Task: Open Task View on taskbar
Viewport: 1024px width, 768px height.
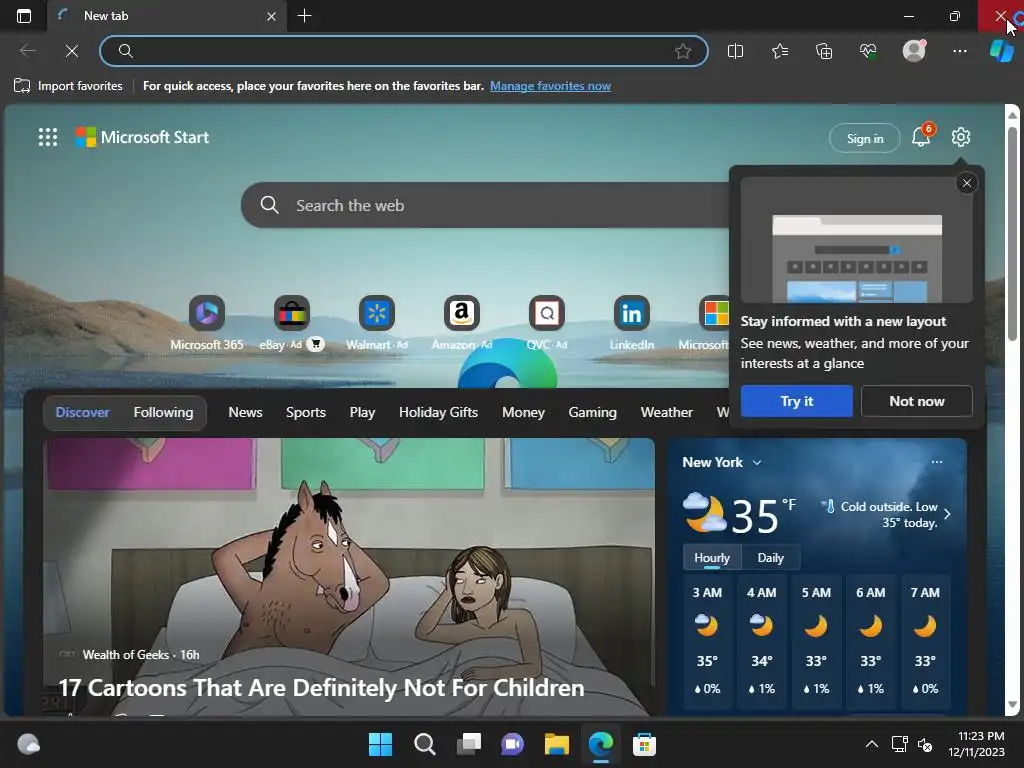Action: pyautogui.click(x=469, y=744)
